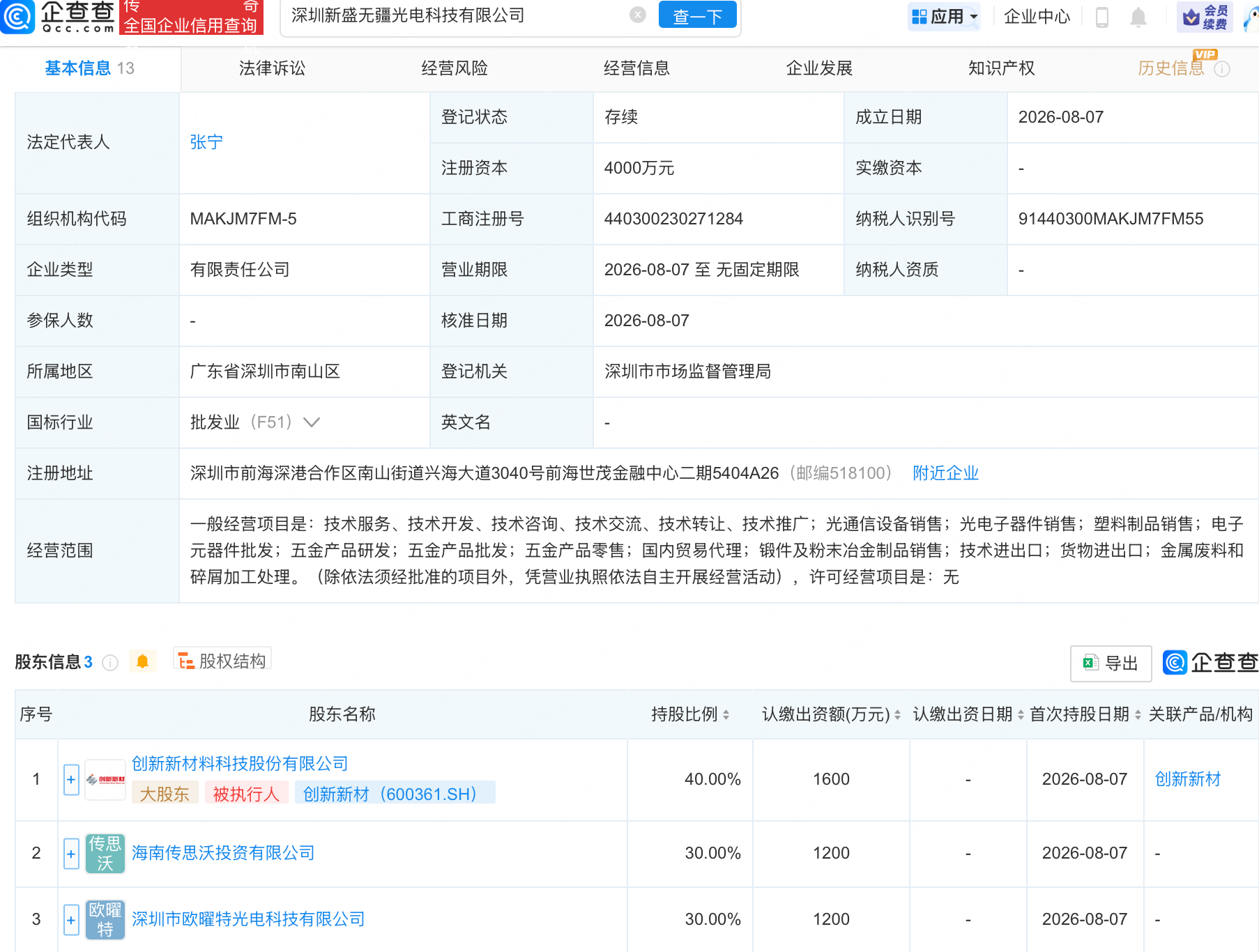This screenshot has width=1259, height=952.
Task: Select organization code MAKJM7FM-5
Action: (243, 219)
